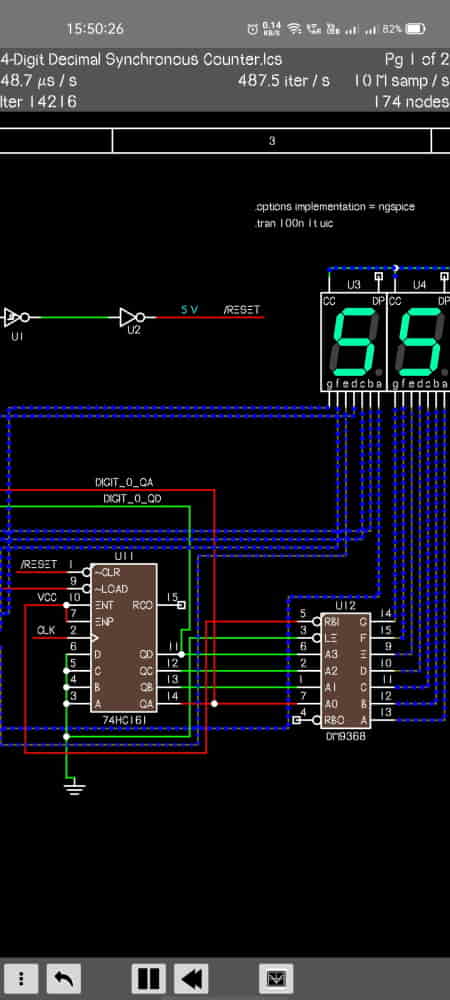Image resolution: width=450 pixels, height=1000 pixels.
Task: Tap the alarm clock status icon
Action: tap(252, 29)
